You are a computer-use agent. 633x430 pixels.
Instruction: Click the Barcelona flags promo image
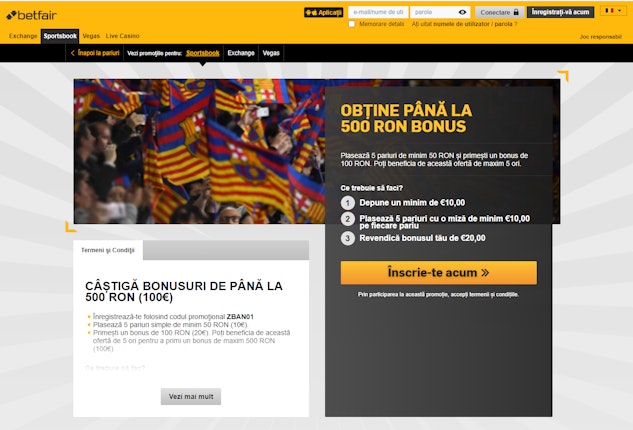[199, 151]
